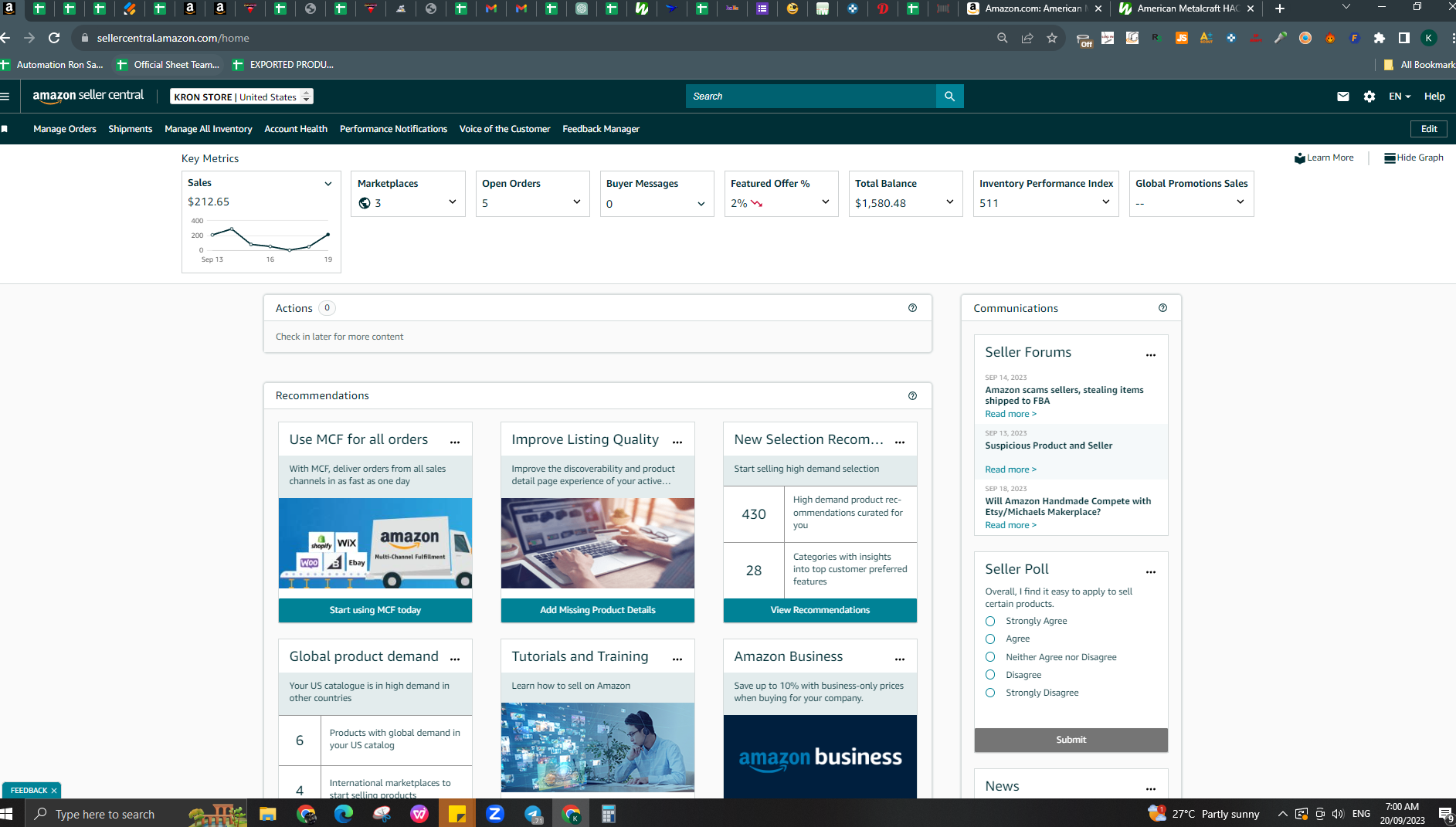Open Sticky Notes from the taskbar
The image size is (1456, 827).
(x=457, y=814)
